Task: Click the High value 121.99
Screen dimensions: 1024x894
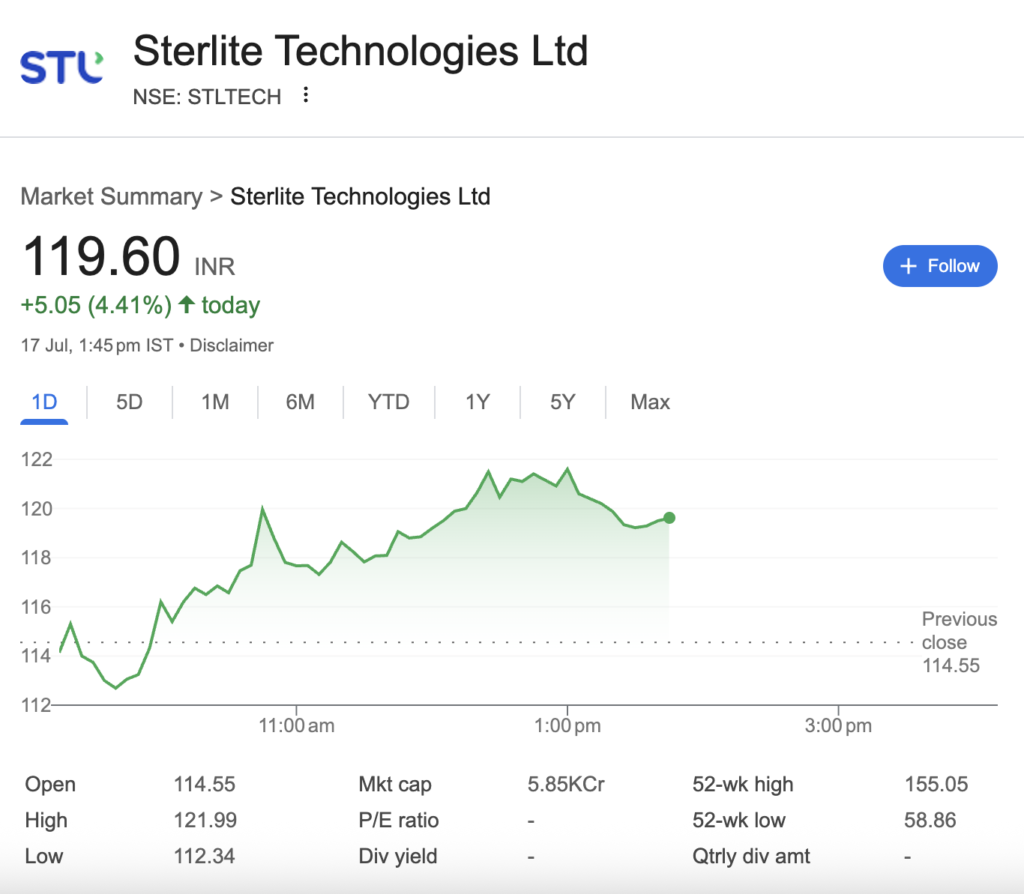Action: 205,820
